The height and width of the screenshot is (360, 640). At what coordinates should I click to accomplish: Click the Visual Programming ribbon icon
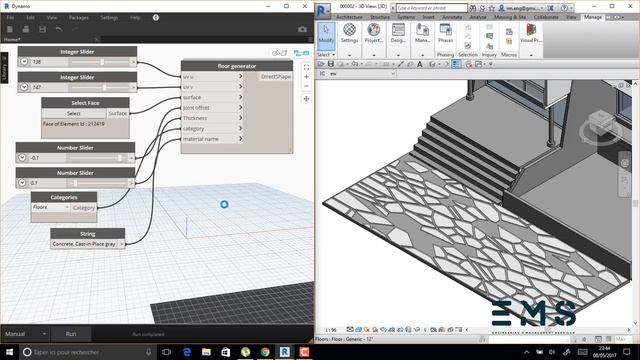[x=531, y=33]
